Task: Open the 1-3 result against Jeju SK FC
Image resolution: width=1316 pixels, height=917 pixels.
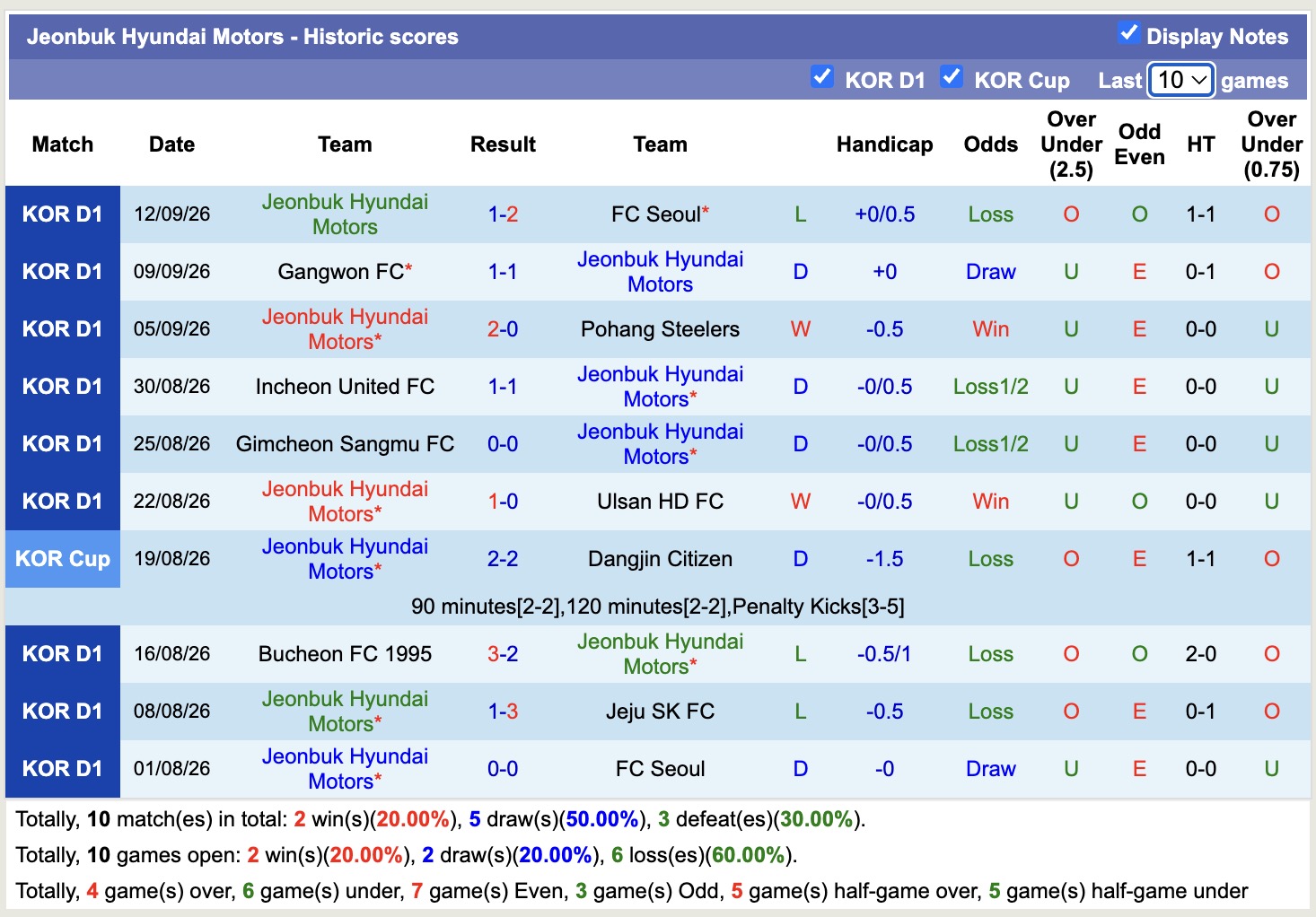Action: click(503, 712)
